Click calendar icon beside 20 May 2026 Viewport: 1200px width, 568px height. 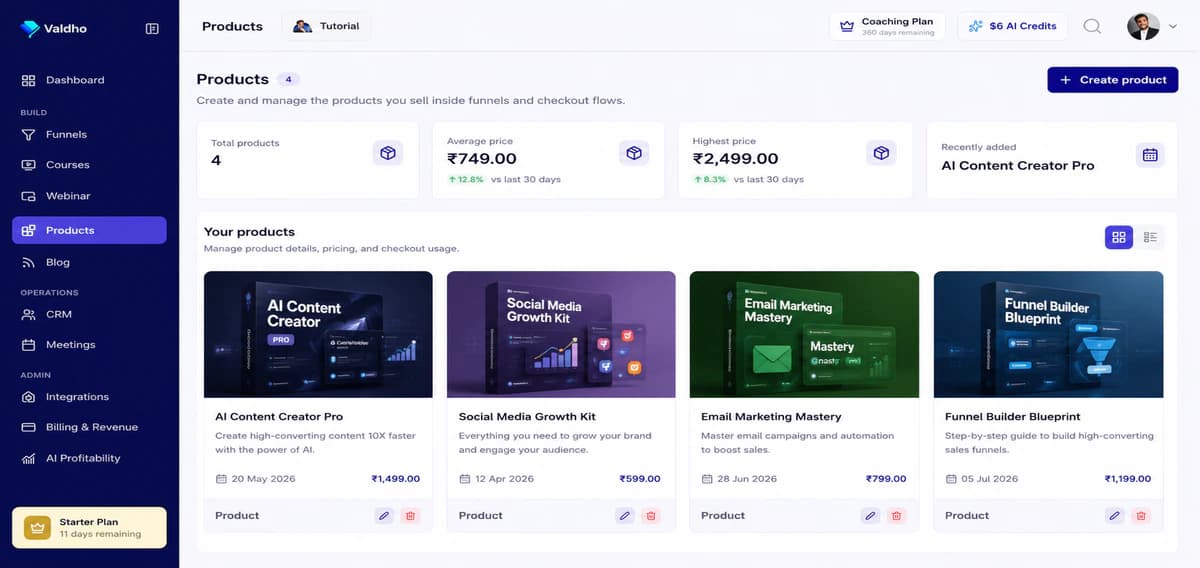click(221, 479)
